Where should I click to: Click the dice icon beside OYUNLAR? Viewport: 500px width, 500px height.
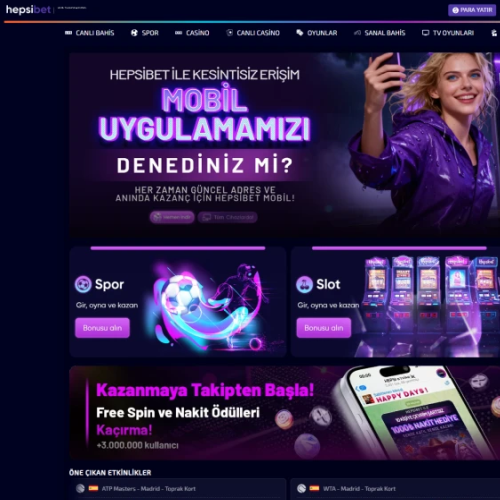(300, 33)
